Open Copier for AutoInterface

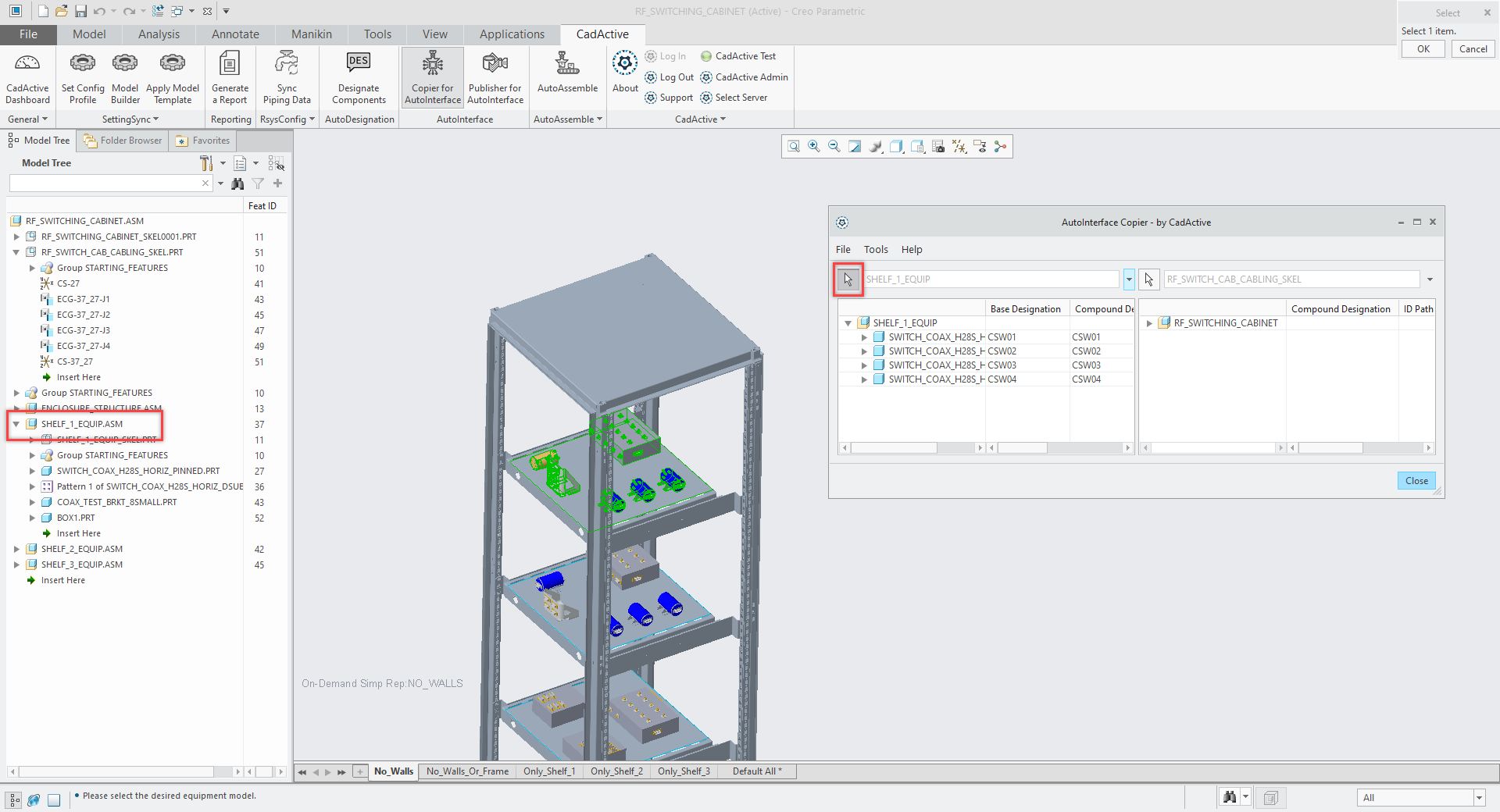[433, 77]
